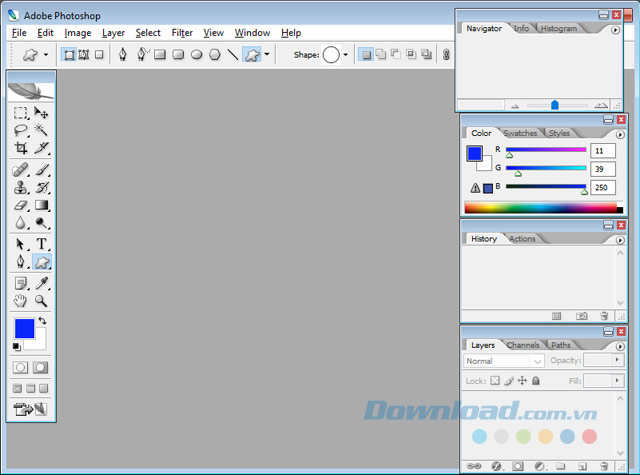Select the Eraser tool
640x475 pixels.
20,205
